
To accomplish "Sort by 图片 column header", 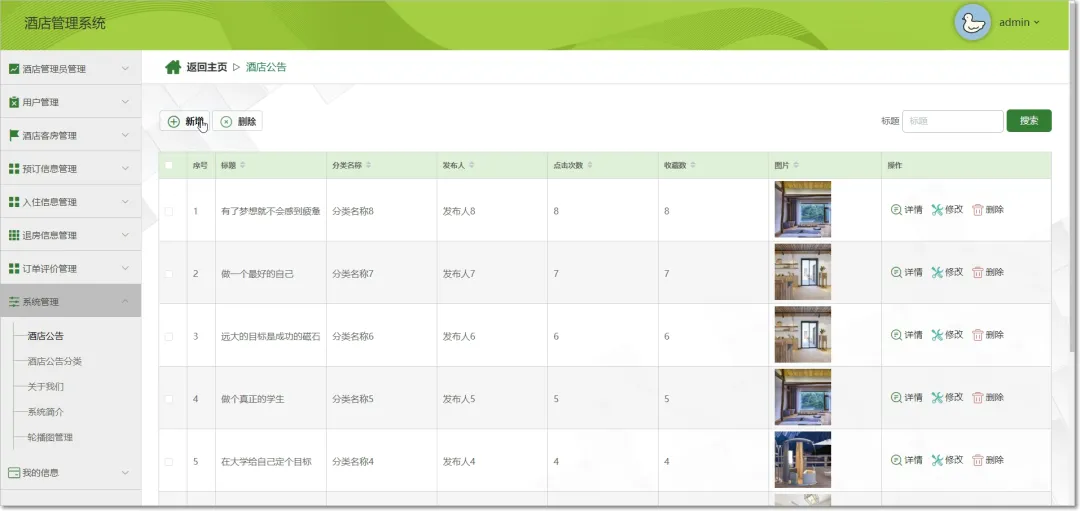I will (x=787, y=165).
